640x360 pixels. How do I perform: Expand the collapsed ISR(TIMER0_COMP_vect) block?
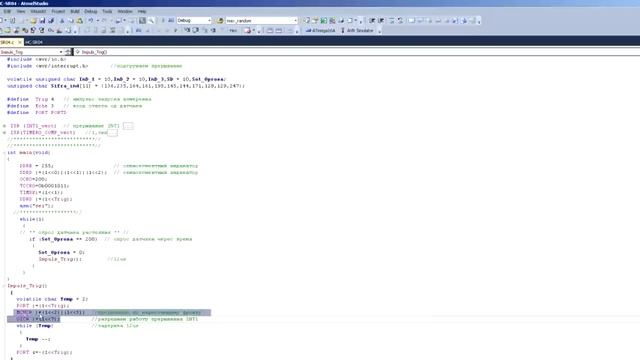pos(4,133)
